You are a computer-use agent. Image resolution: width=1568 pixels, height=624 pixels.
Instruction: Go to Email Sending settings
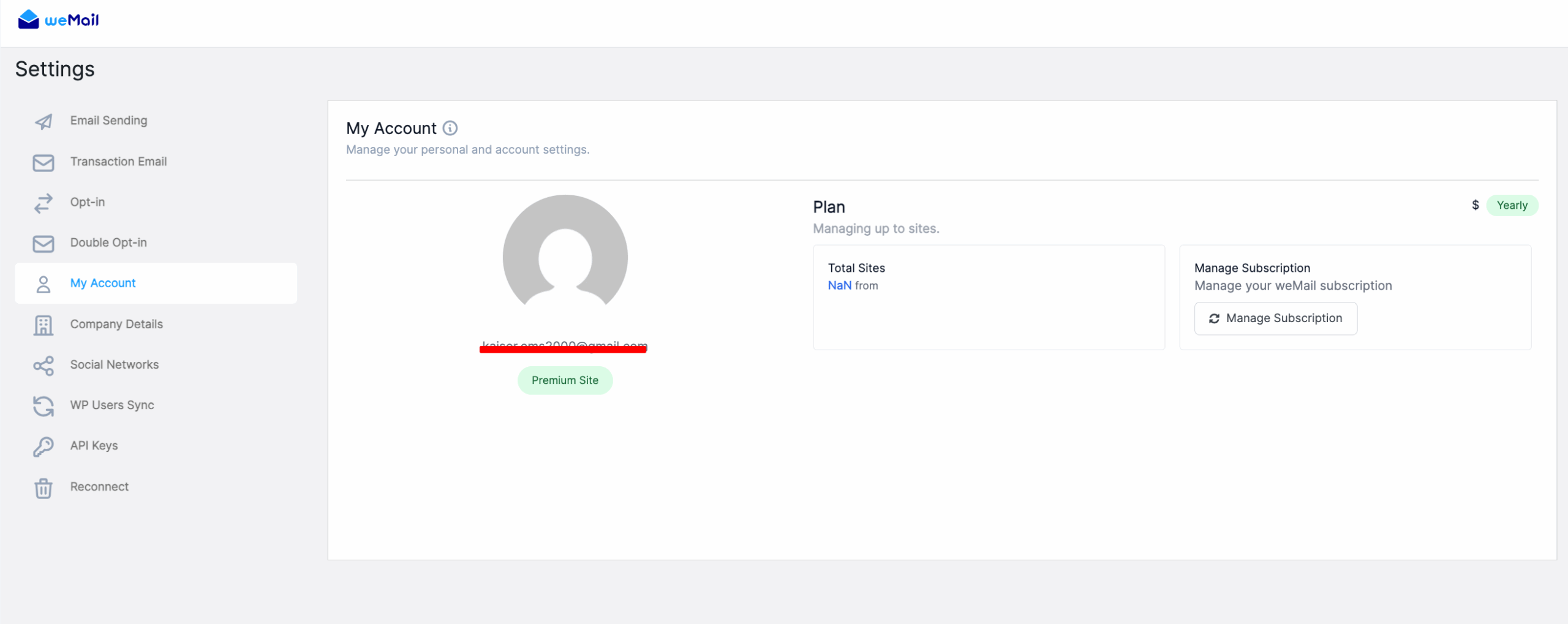pos(108,121)
